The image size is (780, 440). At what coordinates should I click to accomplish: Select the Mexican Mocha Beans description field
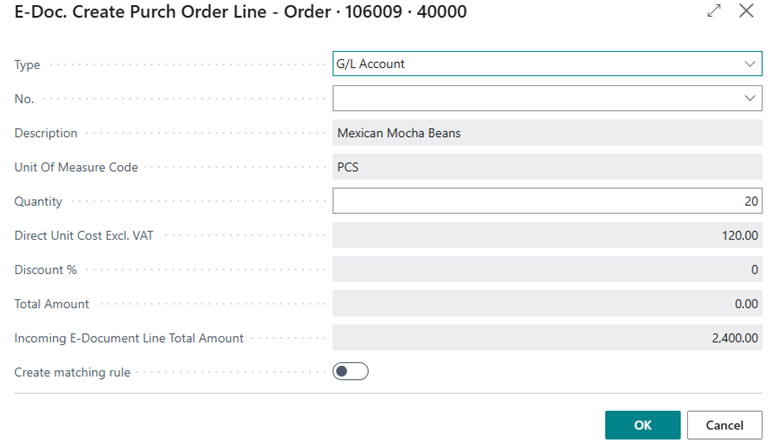[547, 133]
